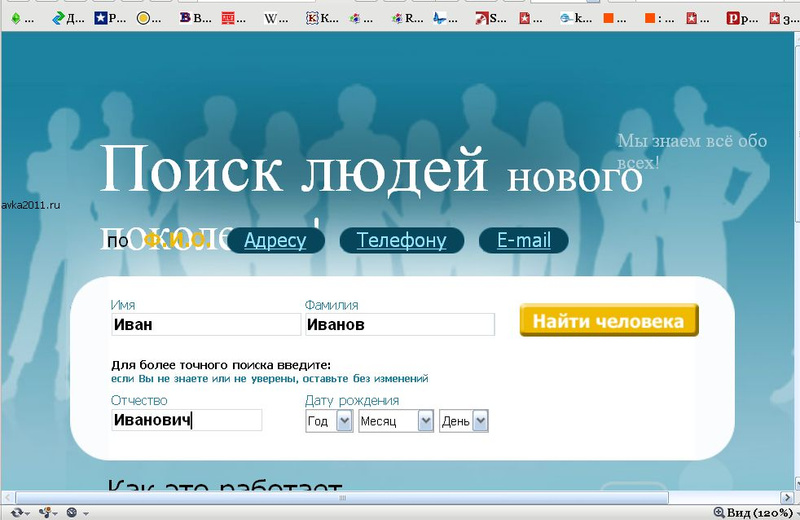The image size is (800, 520).
Task: Click the first status bar sync icon
Action: pyautogui.click(x=16, y=512)
